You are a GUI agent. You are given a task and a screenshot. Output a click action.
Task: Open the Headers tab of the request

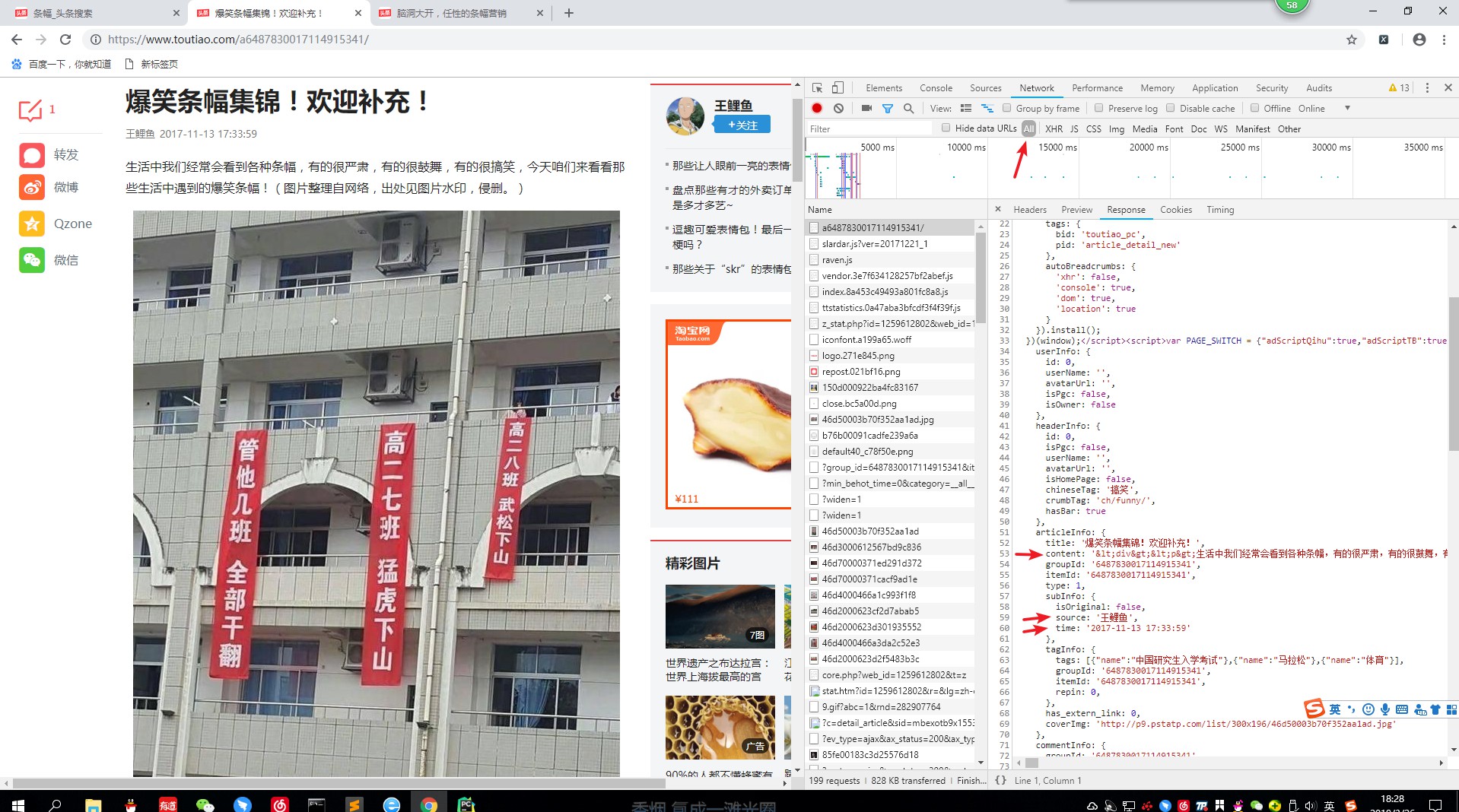(x=1030, y=210)
